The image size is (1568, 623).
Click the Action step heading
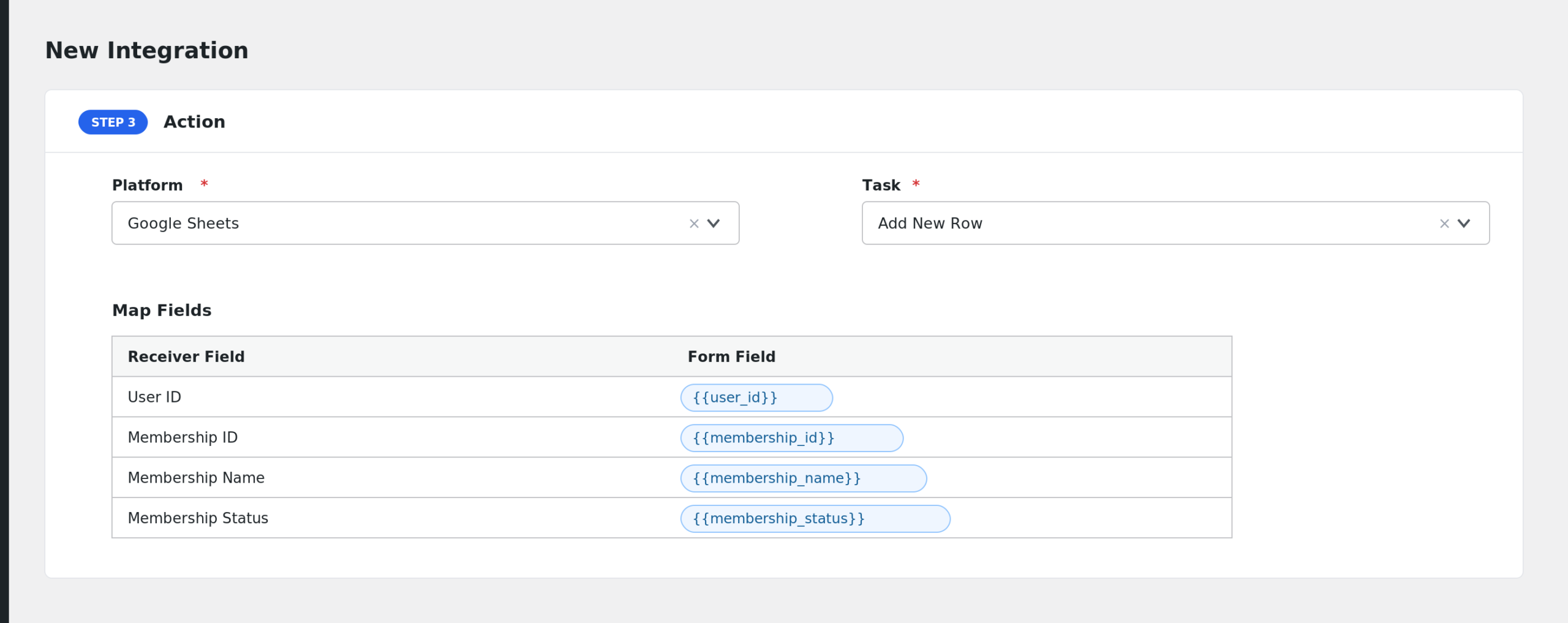(x=194, y=122)
